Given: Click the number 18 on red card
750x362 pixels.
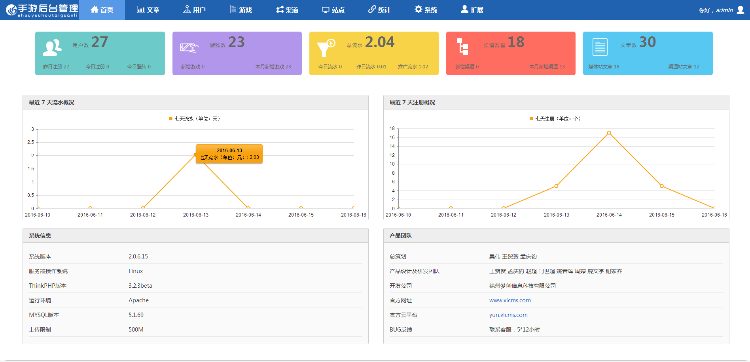Looking at the screenshot, I should pyautogui.click(x=516, y=42).
